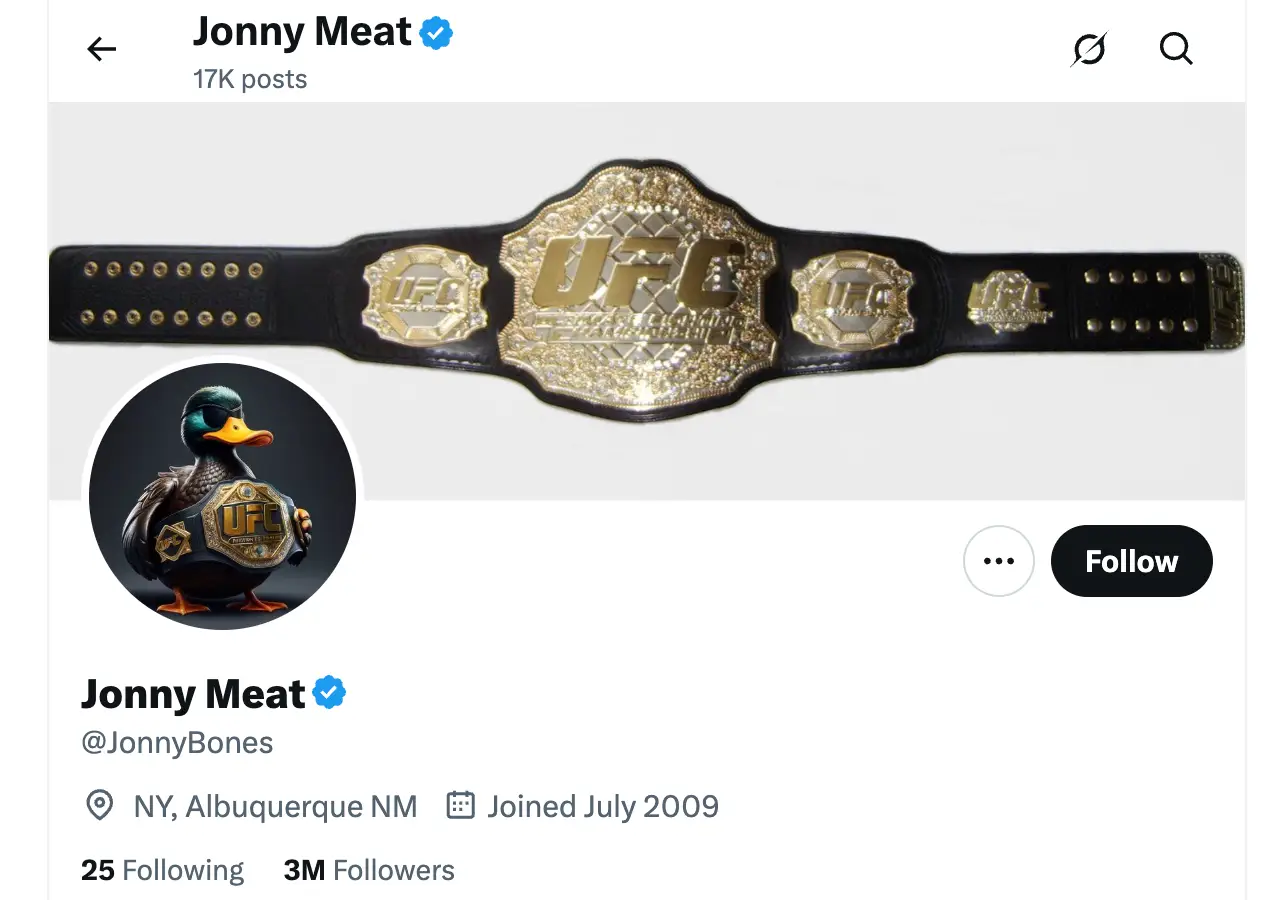Click the verified badge beside Jonny Meat header
The width and height of the screenshot is (1284, 900).
(x=434, y=31)
